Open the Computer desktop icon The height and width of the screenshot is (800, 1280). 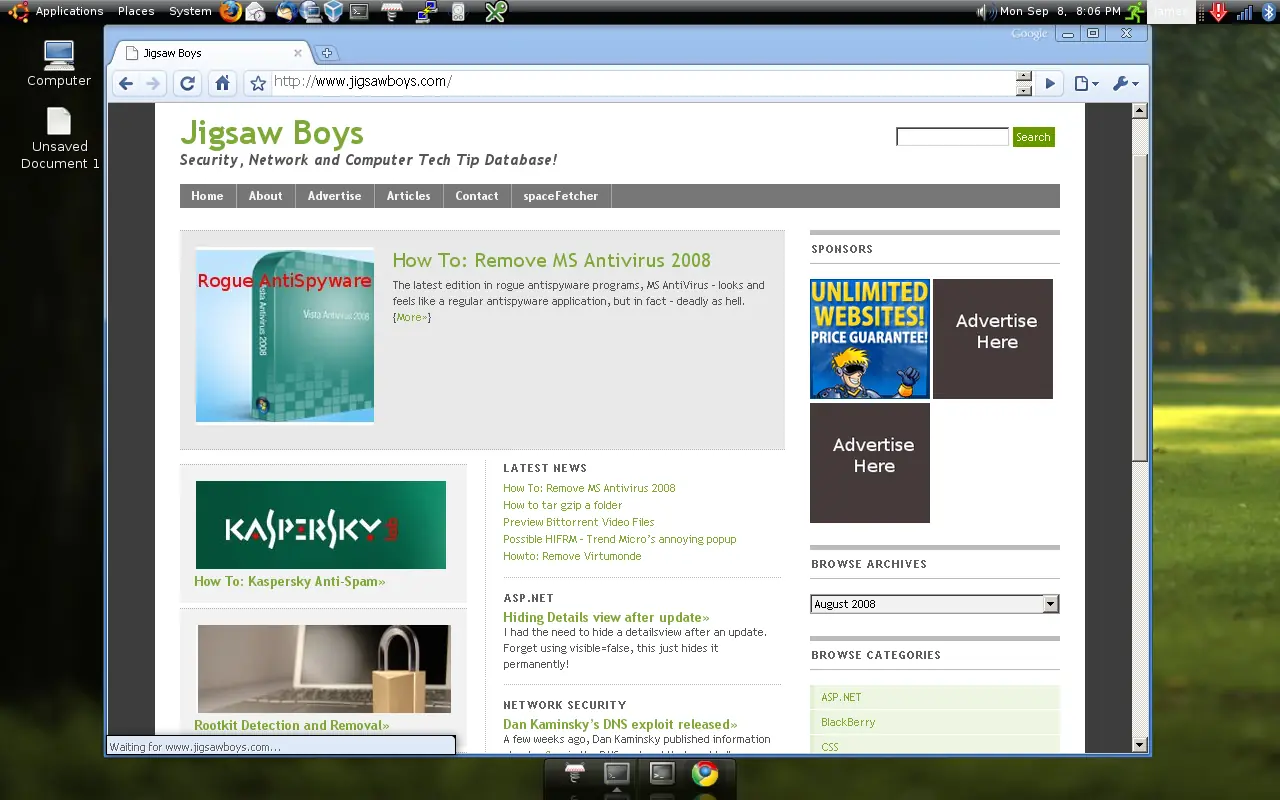click(x=59, y=64)
